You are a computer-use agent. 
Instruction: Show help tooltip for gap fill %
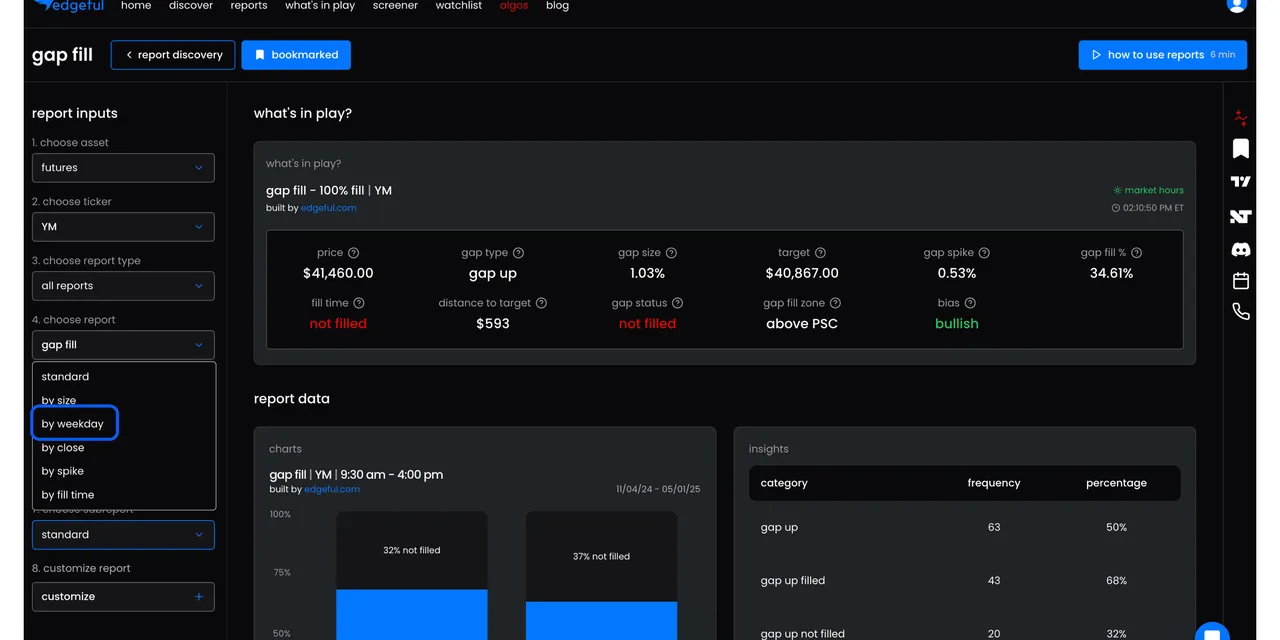tap(1136, 253)
